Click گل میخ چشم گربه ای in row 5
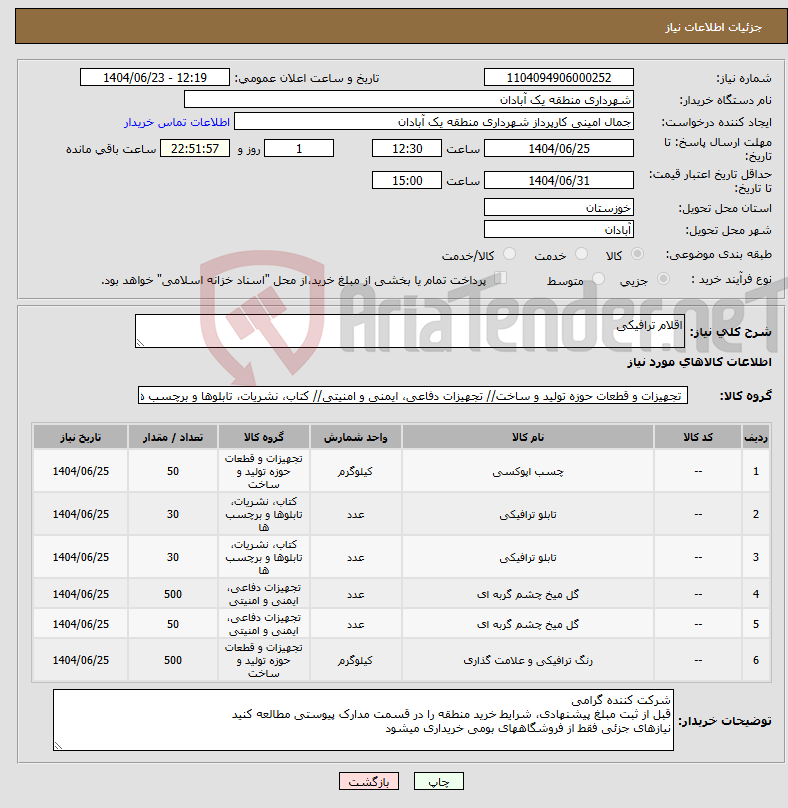Screen dimensions: 788x808 [528, 624]
